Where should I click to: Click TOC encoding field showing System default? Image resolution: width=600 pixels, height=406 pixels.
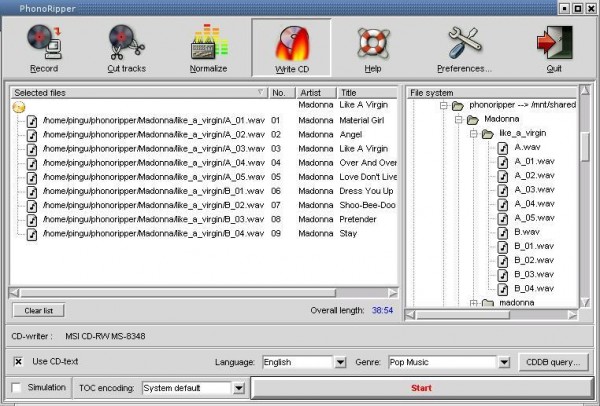tap(187, 388)
